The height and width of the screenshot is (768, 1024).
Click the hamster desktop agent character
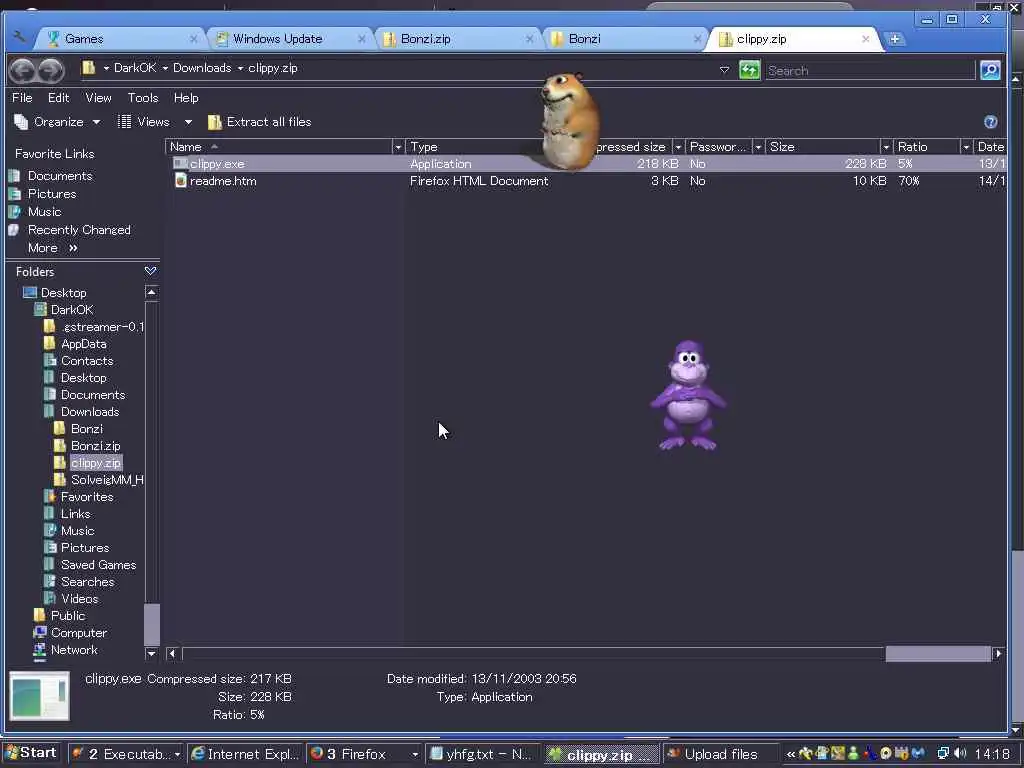point(569,121)
